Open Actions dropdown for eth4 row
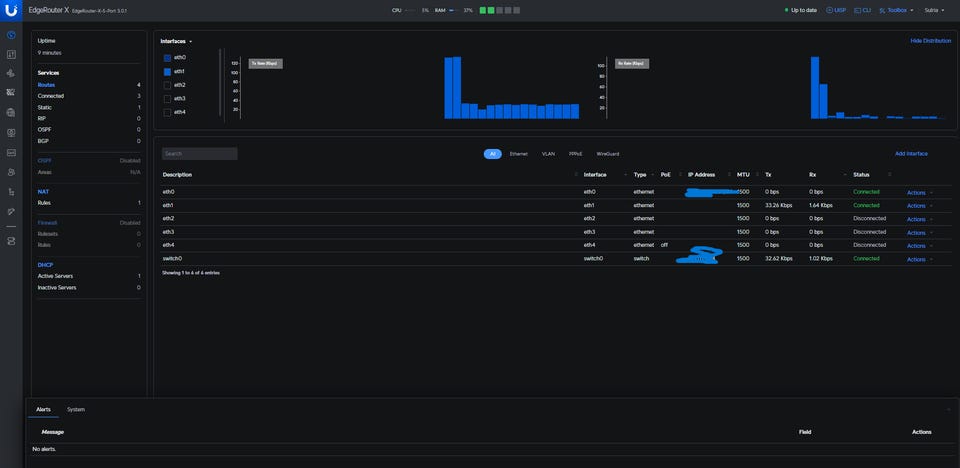 (920, 246)
